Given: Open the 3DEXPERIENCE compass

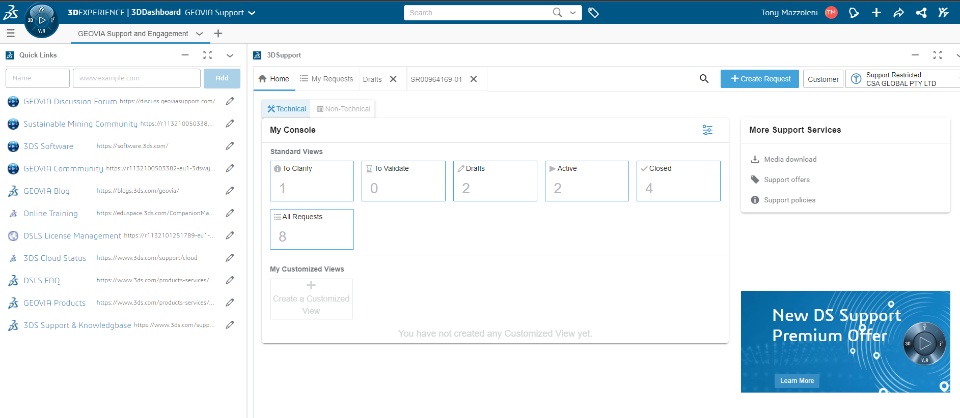Looking at the screenshot, I should point(42,19).
